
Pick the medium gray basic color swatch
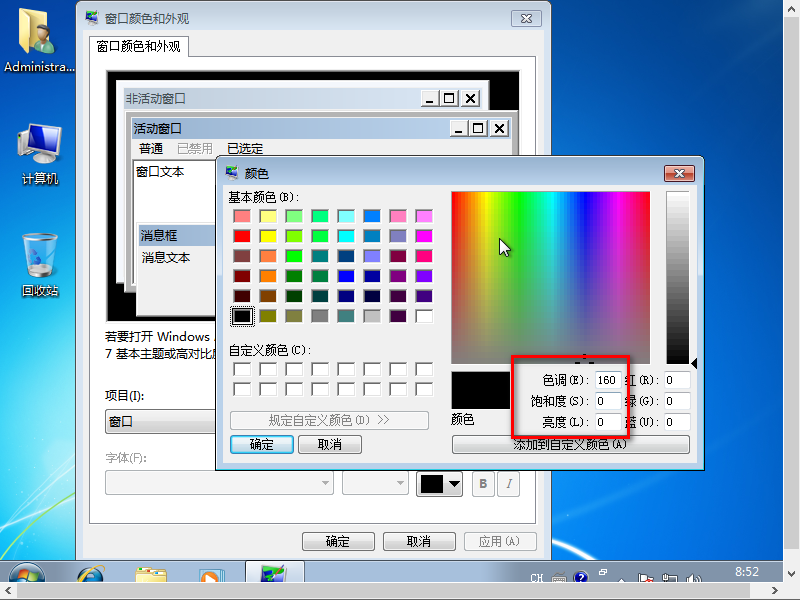320,316
